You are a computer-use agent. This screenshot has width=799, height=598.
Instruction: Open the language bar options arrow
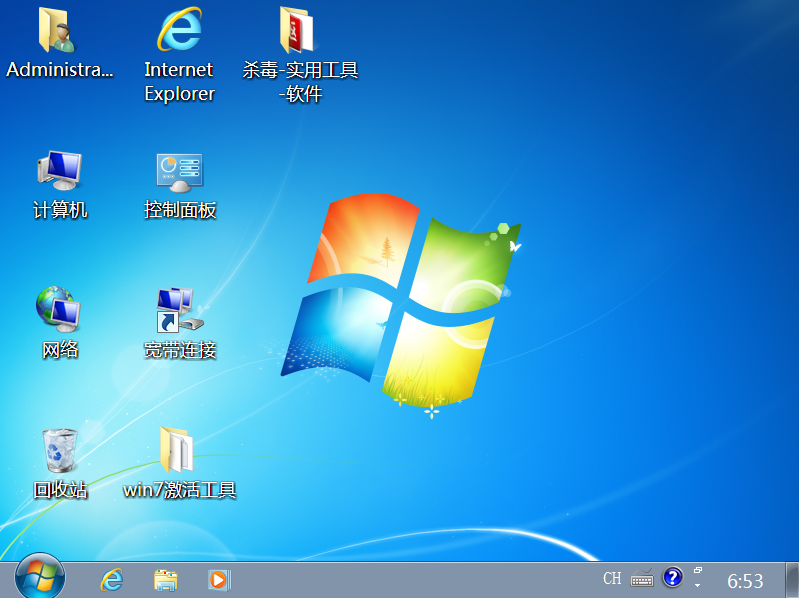[697, 586]
